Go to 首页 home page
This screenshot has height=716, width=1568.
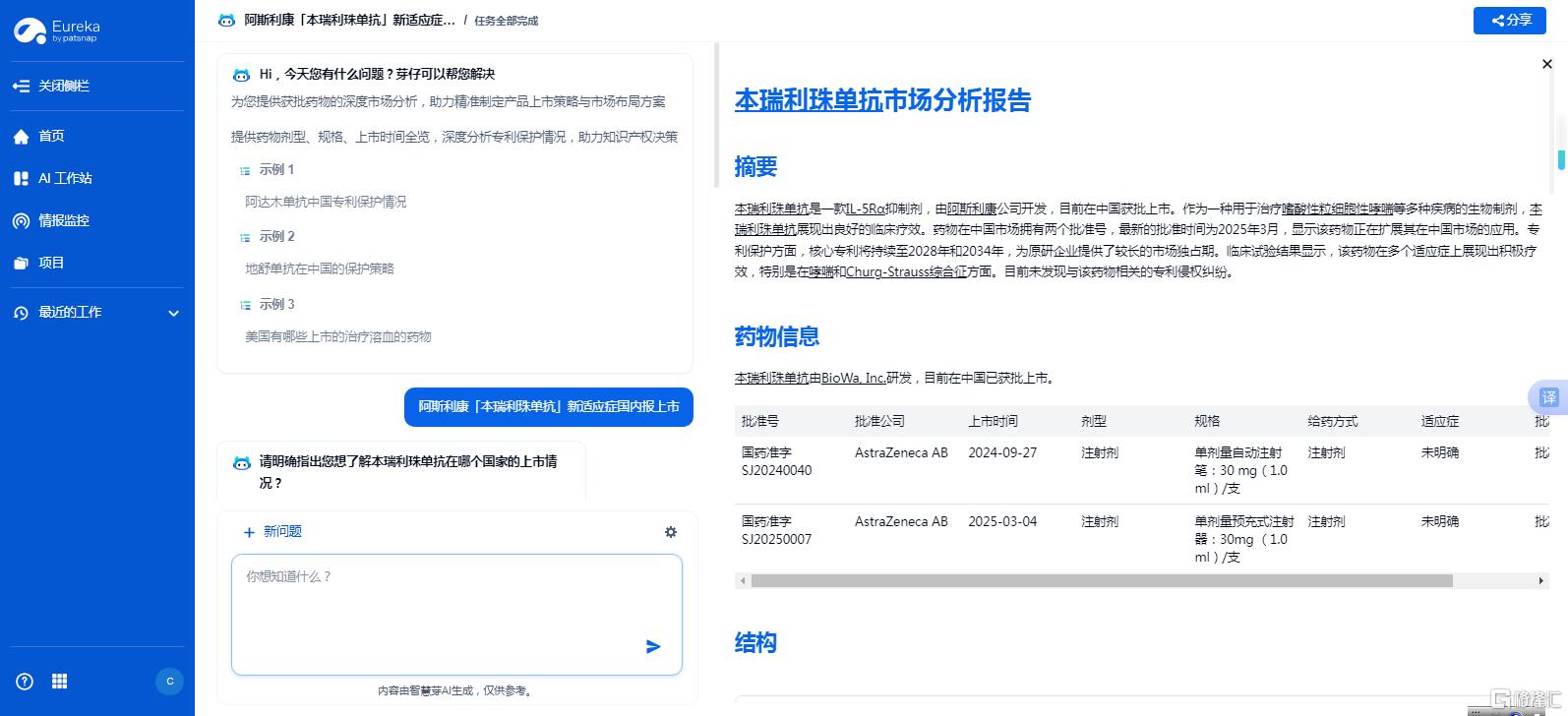38,136
